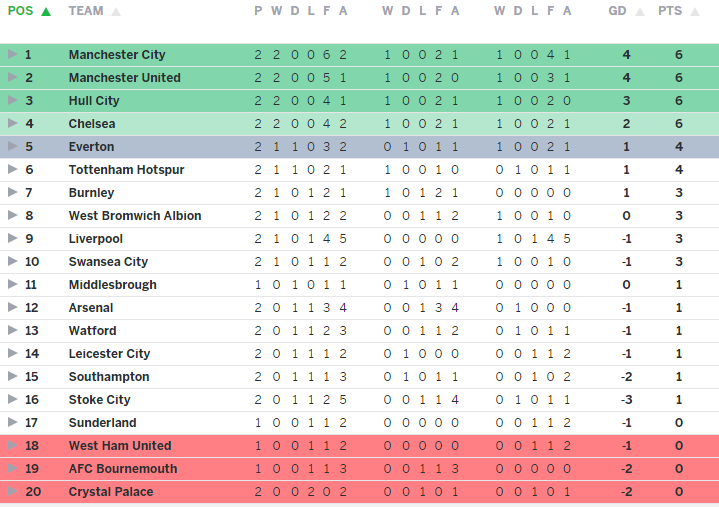Sort table by the PTS column label
This screenshot has width=719, height=507.
[669, 11]
